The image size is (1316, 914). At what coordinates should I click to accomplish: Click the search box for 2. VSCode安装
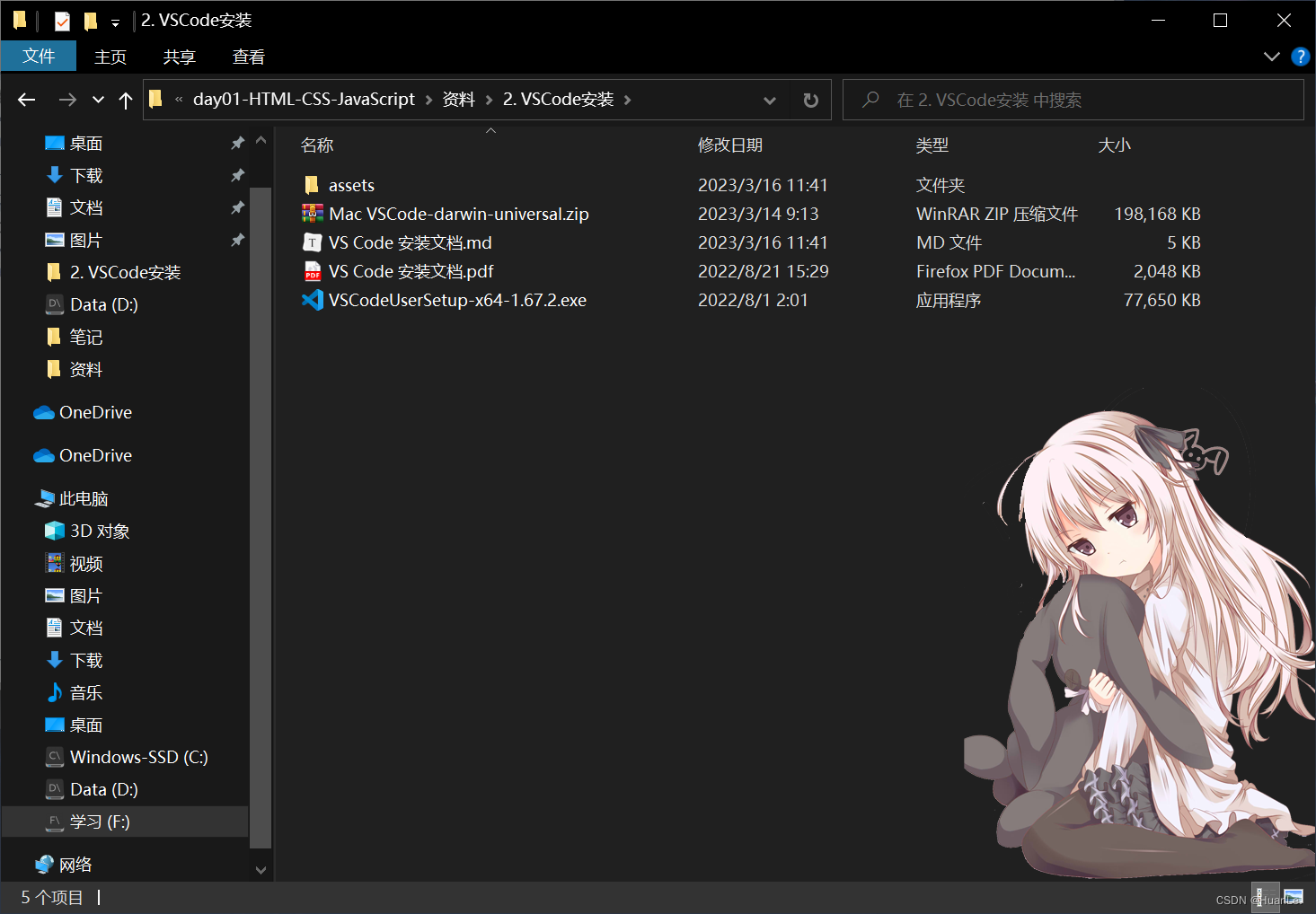1073,100
